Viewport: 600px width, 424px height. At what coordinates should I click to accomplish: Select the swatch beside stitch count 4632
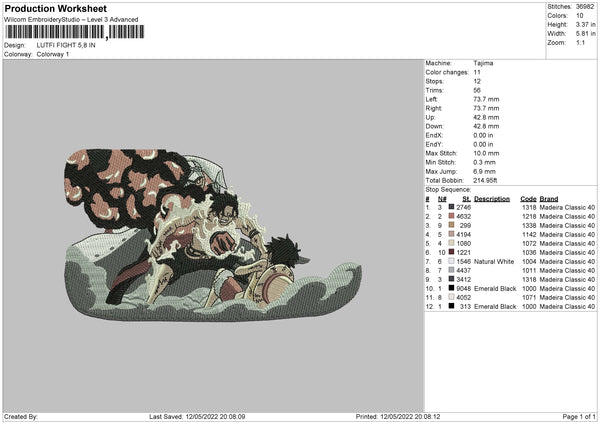click(x=451, y=216)
